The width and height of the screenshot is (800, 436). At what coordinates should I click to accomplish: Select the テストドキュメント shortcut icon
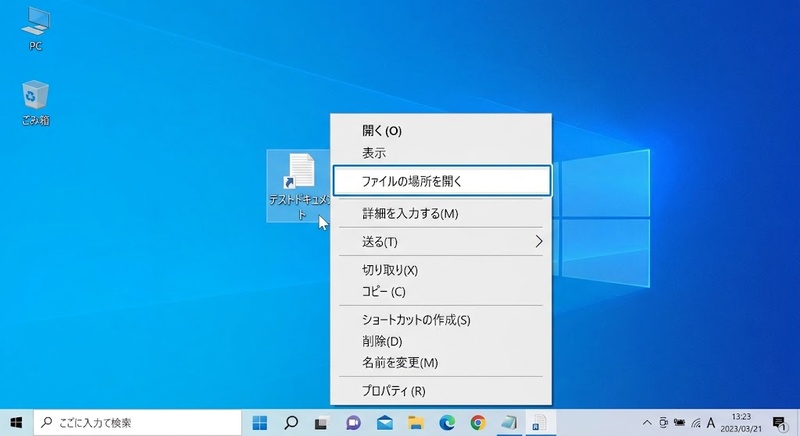click(300, 186)
